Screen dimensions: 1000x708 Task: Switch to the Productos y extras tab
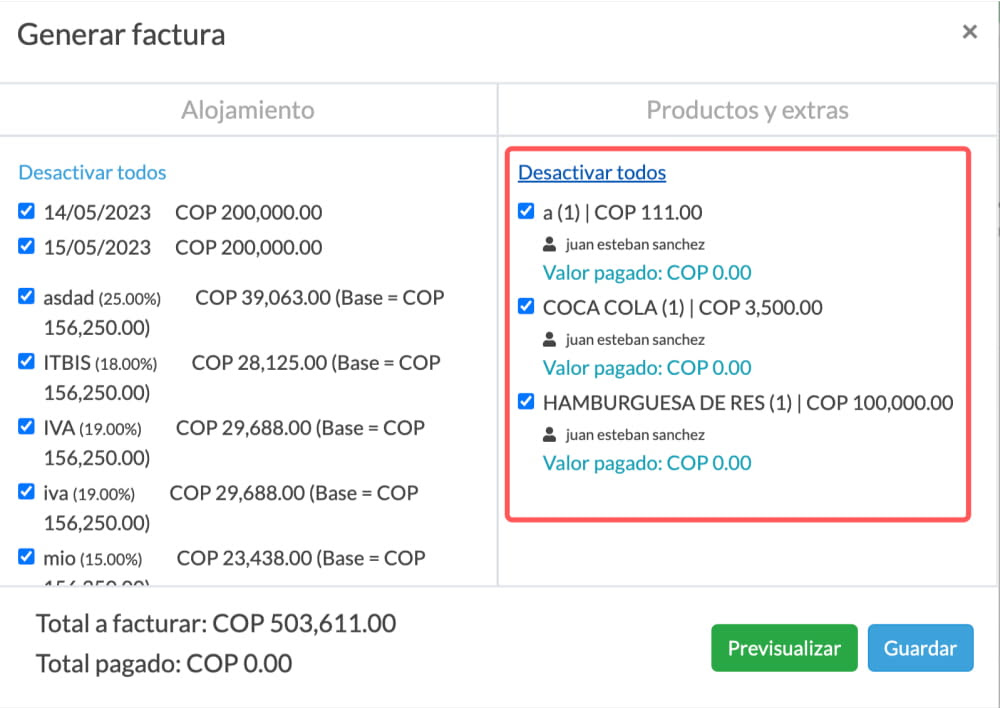747,110
